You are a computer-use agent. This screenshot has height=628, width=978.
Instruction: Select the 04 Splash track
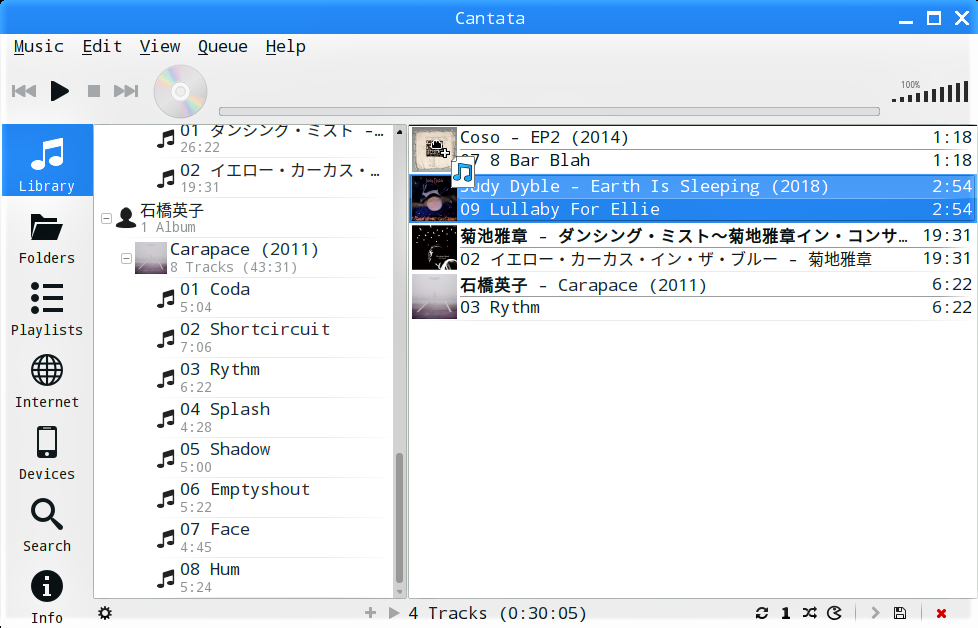[271, 418]
